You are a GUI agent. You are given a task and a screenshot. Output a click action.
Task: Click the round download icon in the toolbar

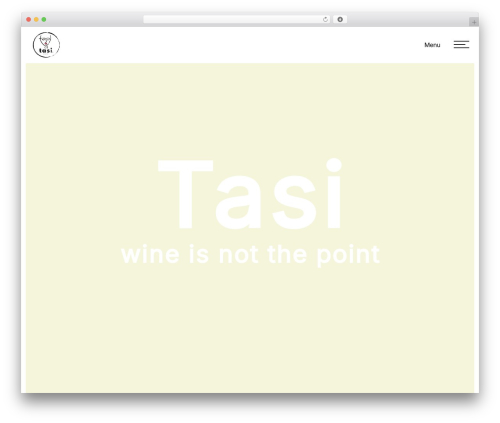pyautogui.click(x=340, y=20)
